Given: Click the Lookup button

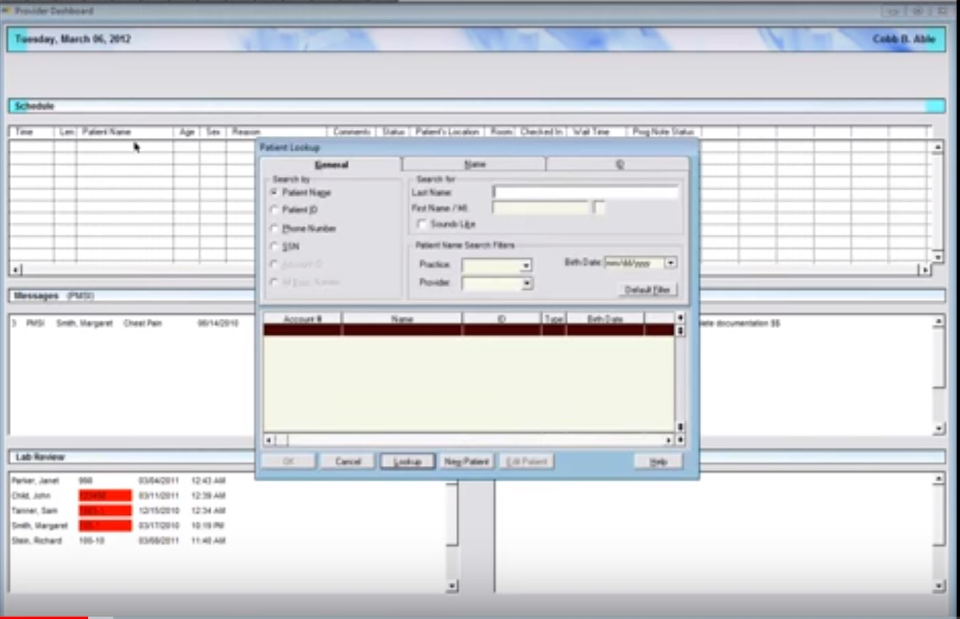Looking at the screenshot, I should [407, 462].
